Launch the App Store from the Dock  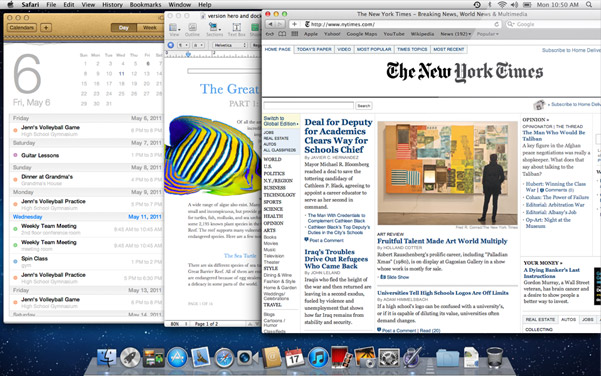[x=177, y=357]
